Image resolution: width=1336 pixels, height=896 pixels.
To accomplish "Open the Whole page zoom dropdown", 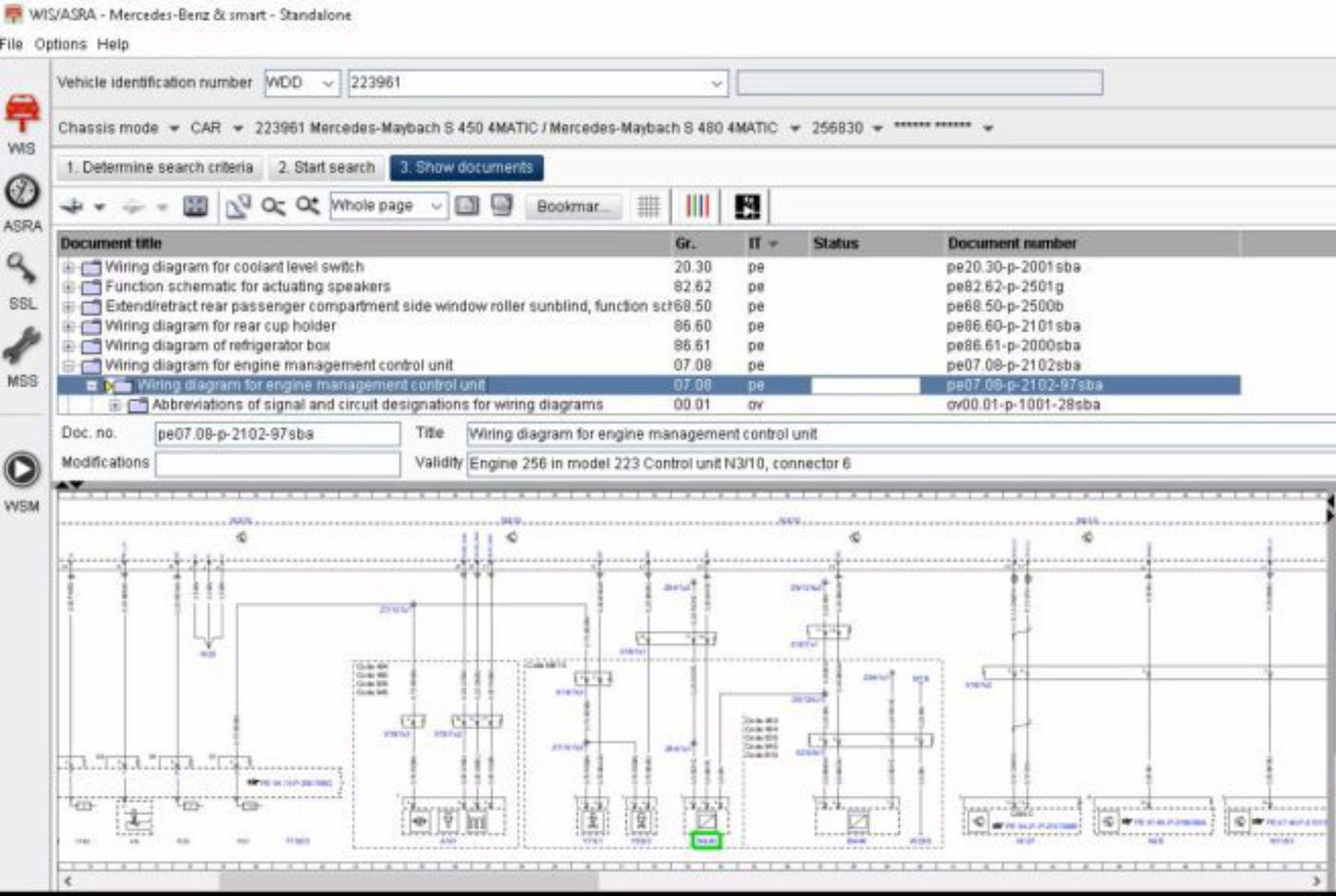I will click(435, 206).
